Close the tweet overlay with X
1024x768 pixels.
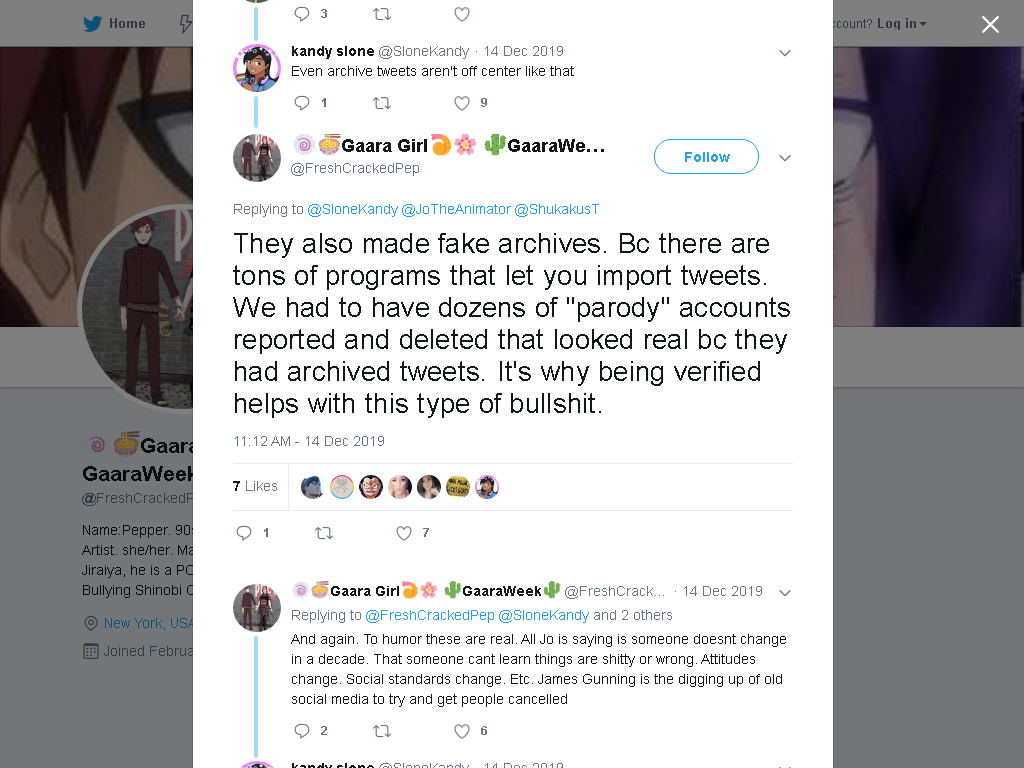[990, 24]
